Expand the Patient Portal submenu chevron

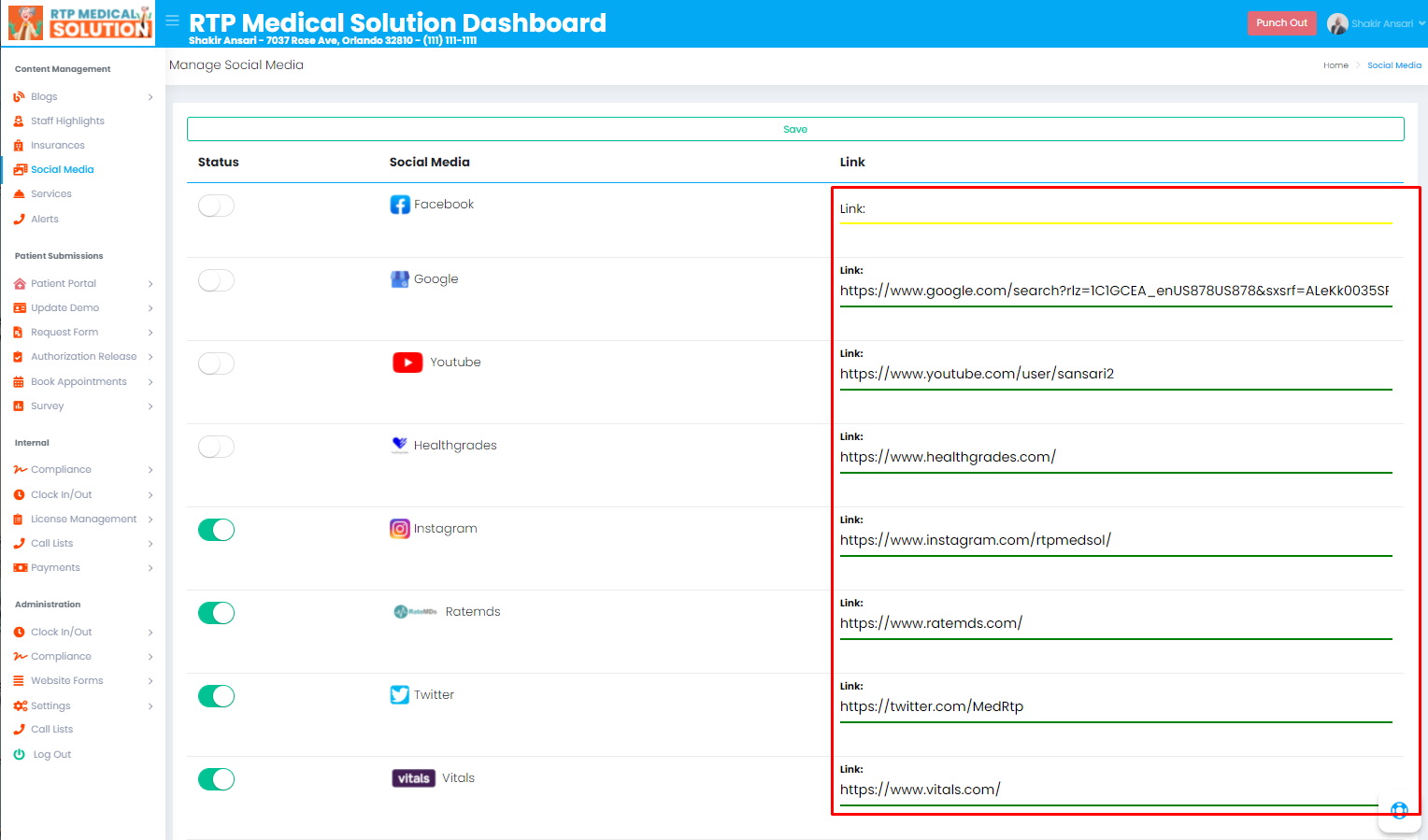pos(150,284)
